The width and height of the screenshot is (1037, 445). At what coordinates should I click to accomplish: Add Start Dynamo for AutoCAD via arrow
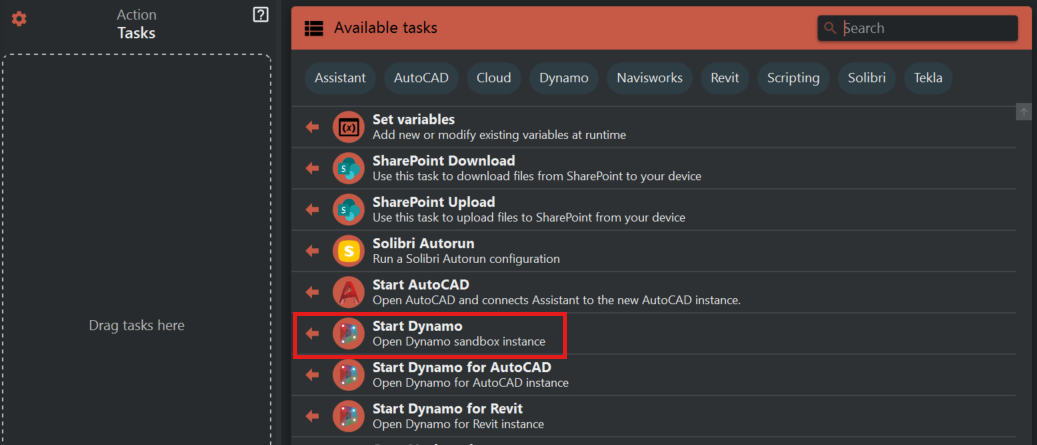[312, 375]
